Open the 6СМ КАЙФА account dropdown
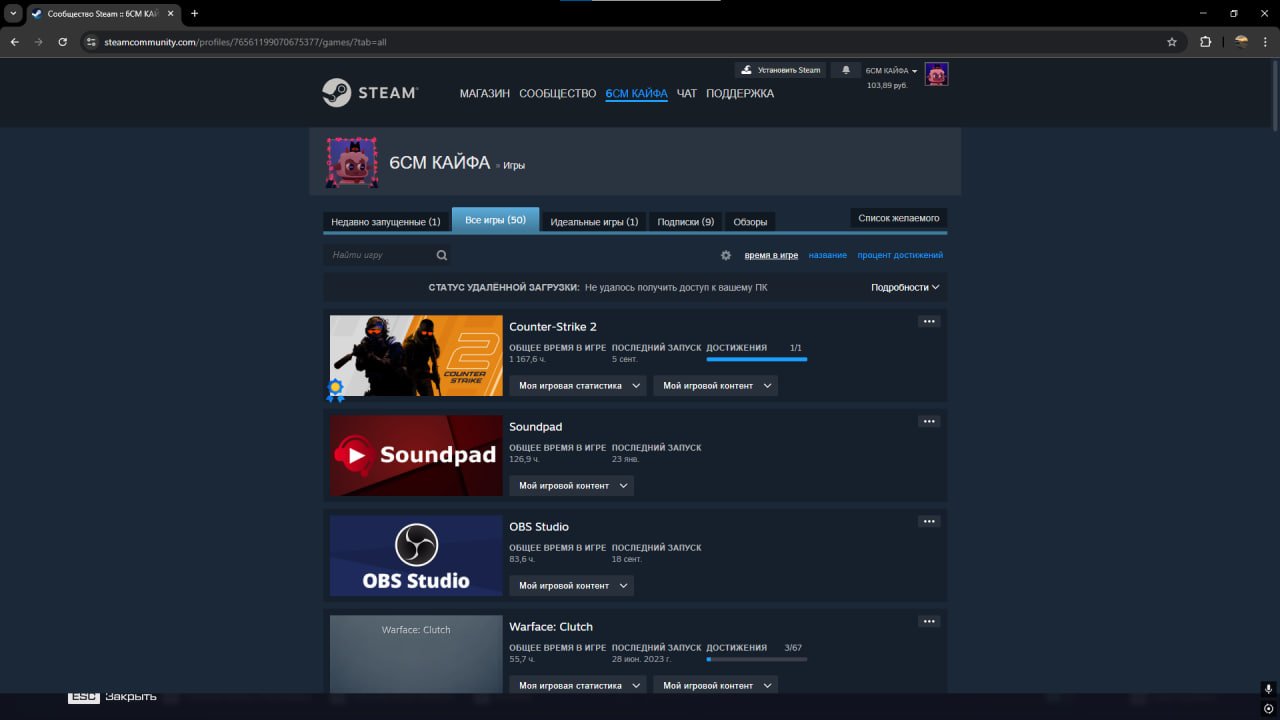 click(891, 71)
